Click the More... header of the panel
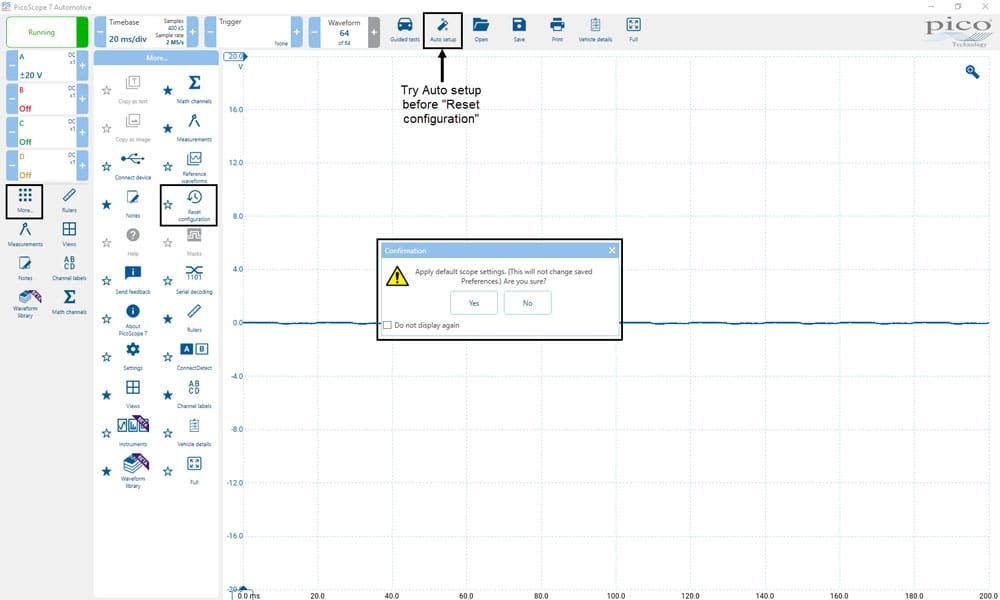This screenshot has width=1000, height=600. click(156, 57)
